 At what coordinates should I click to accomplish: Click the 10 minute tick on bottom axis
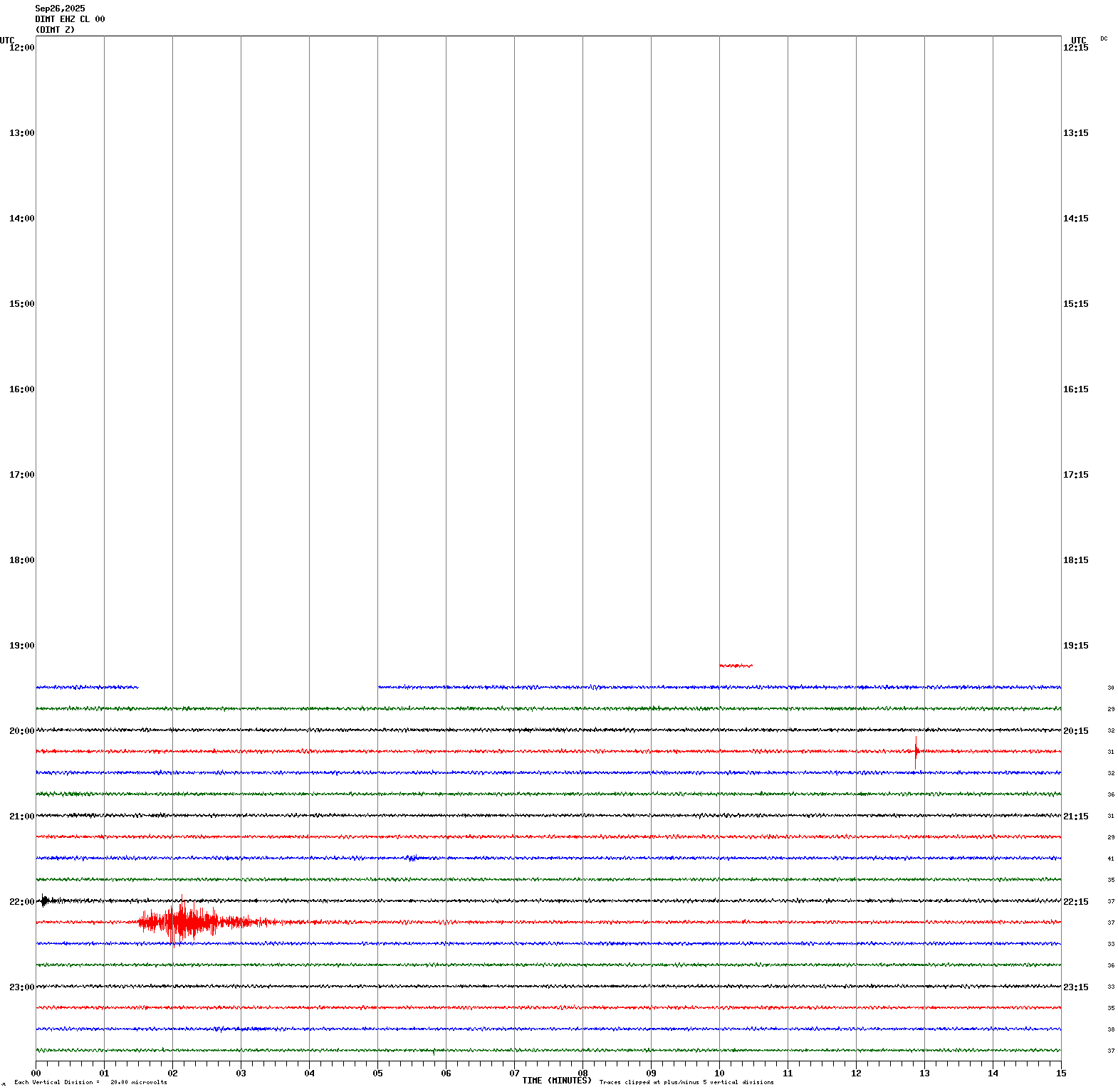click(x=719, y=1073)
